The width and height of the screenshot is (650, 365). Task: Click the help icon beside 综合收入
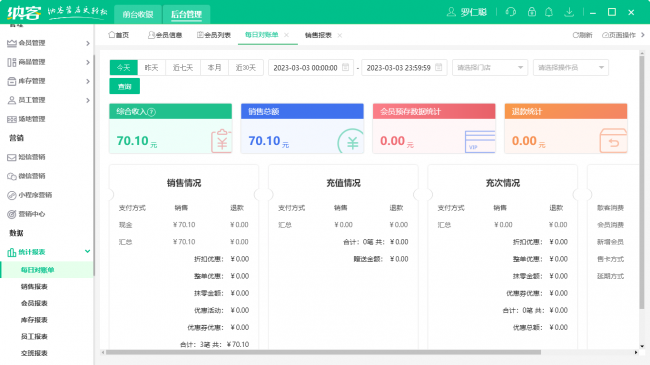click(151, 112)
